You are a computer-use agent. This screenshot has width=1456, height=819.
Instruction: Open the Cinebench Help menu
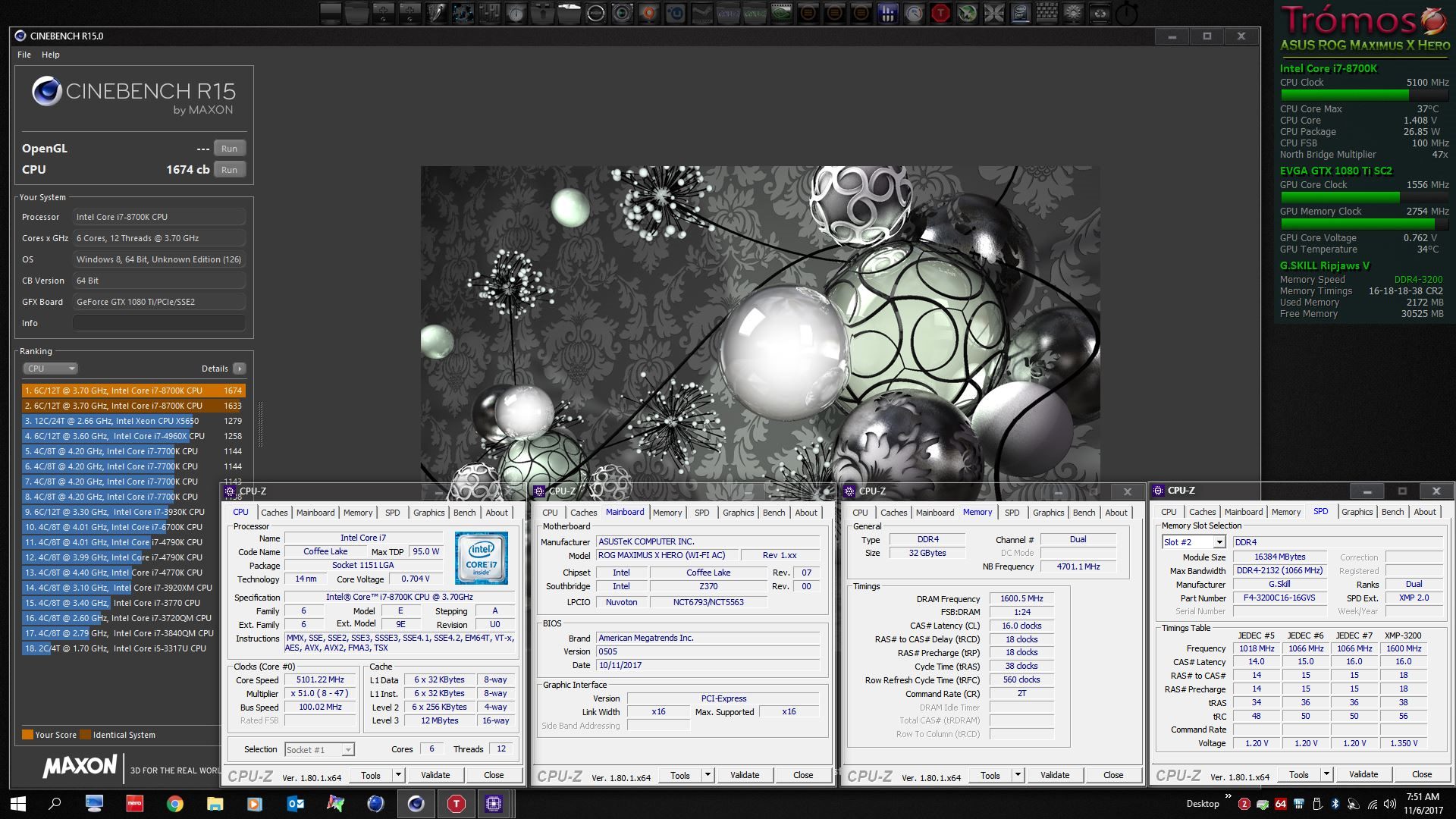pos(51,55)
